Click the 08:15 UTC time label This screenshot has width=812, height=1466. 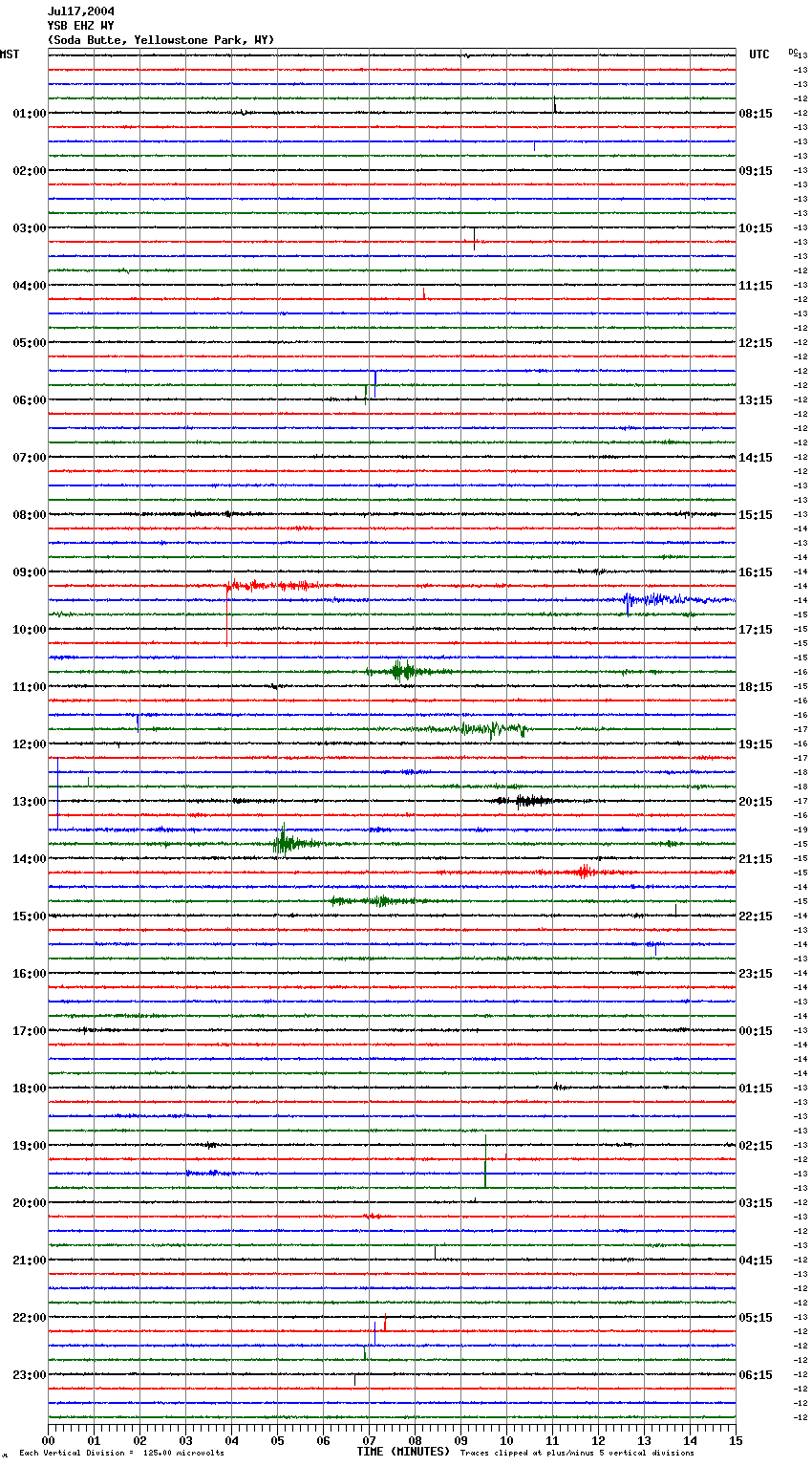pyautogui.click(x=756, y=114)
